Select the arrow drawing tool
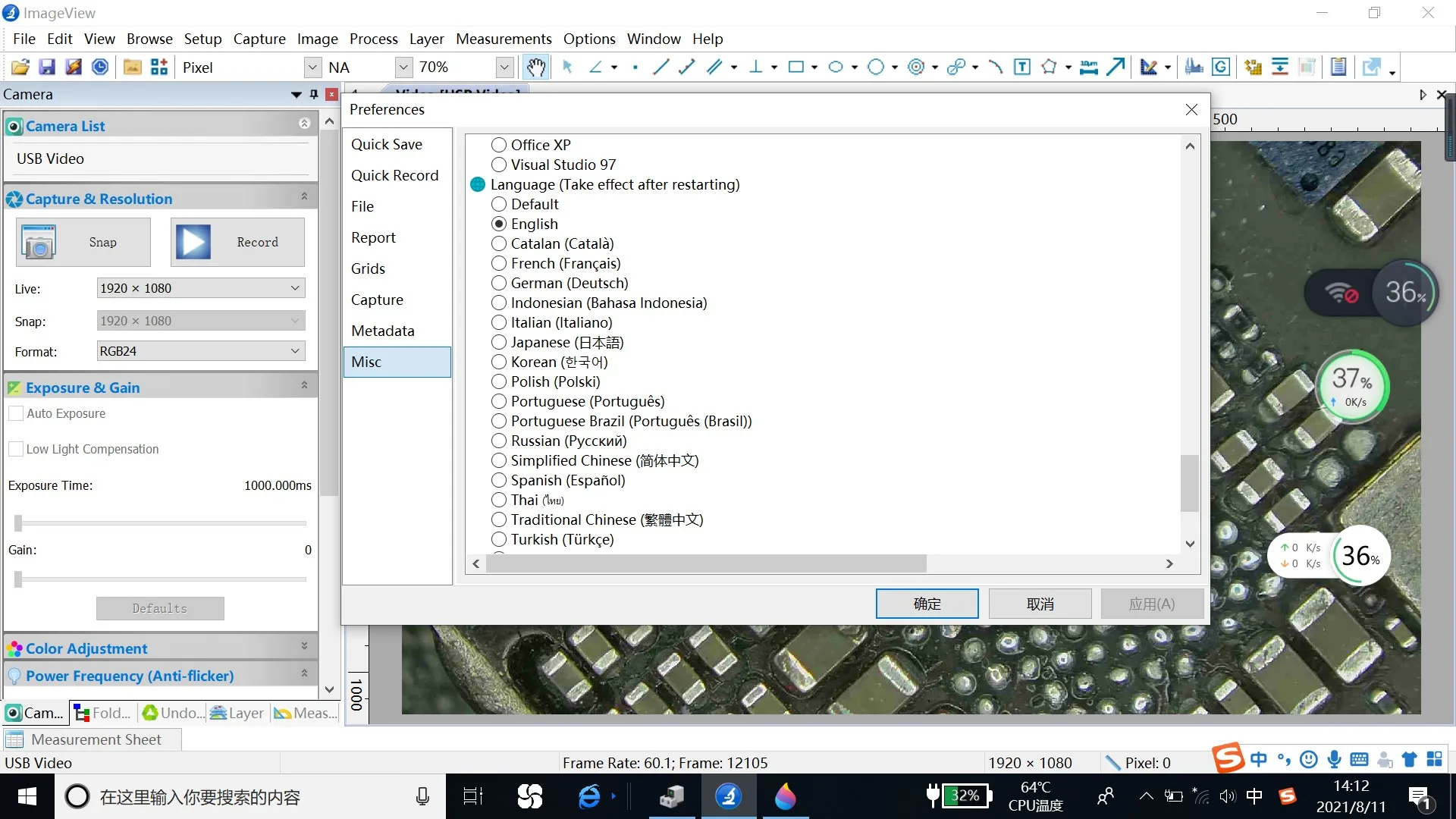 pos(1115,67)
